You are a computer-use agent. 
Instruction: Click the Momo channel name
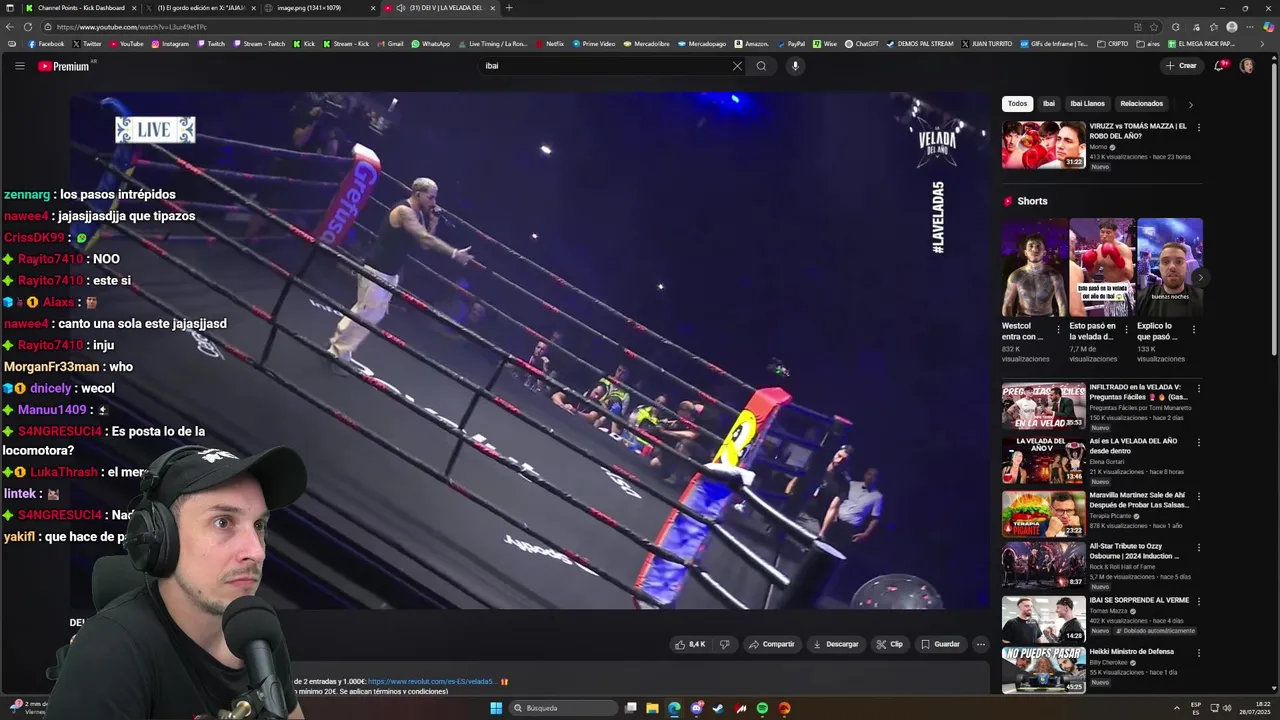click(1098, 147)
